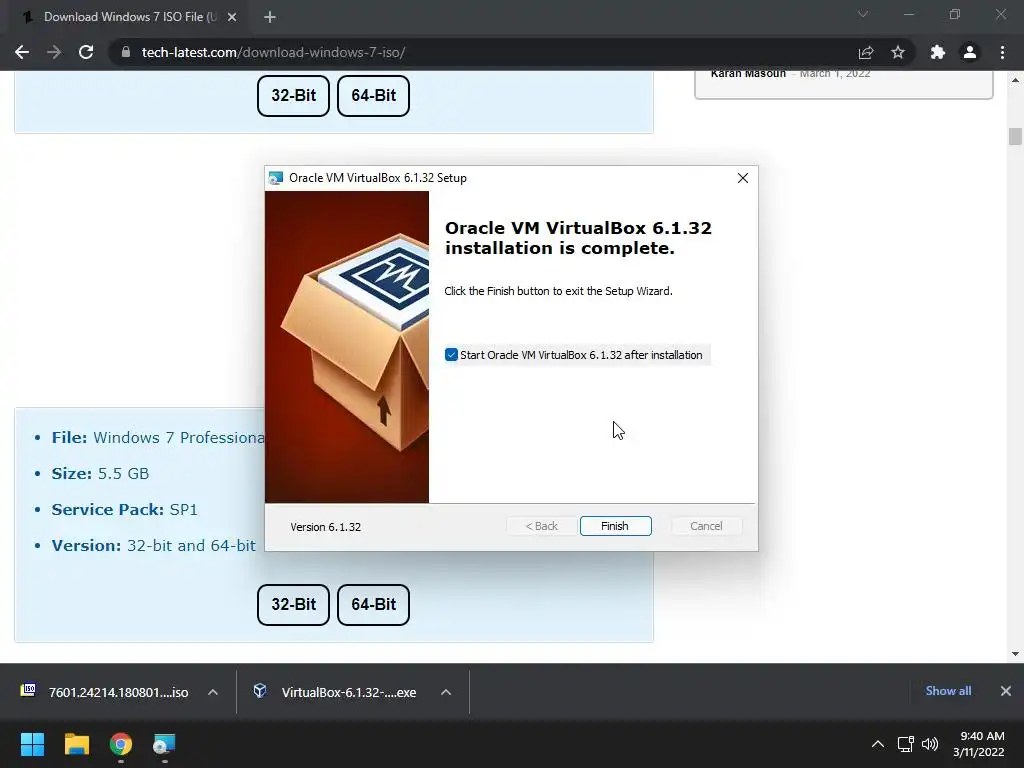
Task: Click the Finish button in VirtualBox Setup
Action: pos(615,526)
